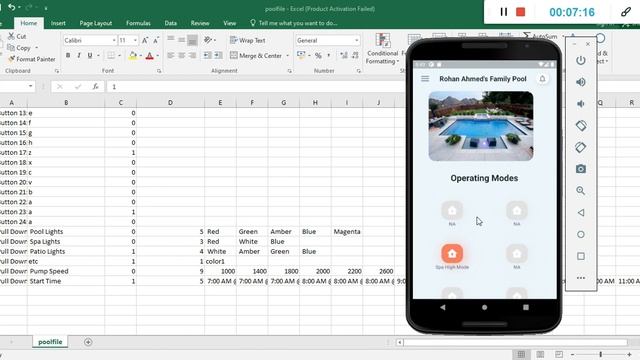640x360 pixels.
Task: Pause the screen recording
Action: pyautogui.click(x=504, y=12)
